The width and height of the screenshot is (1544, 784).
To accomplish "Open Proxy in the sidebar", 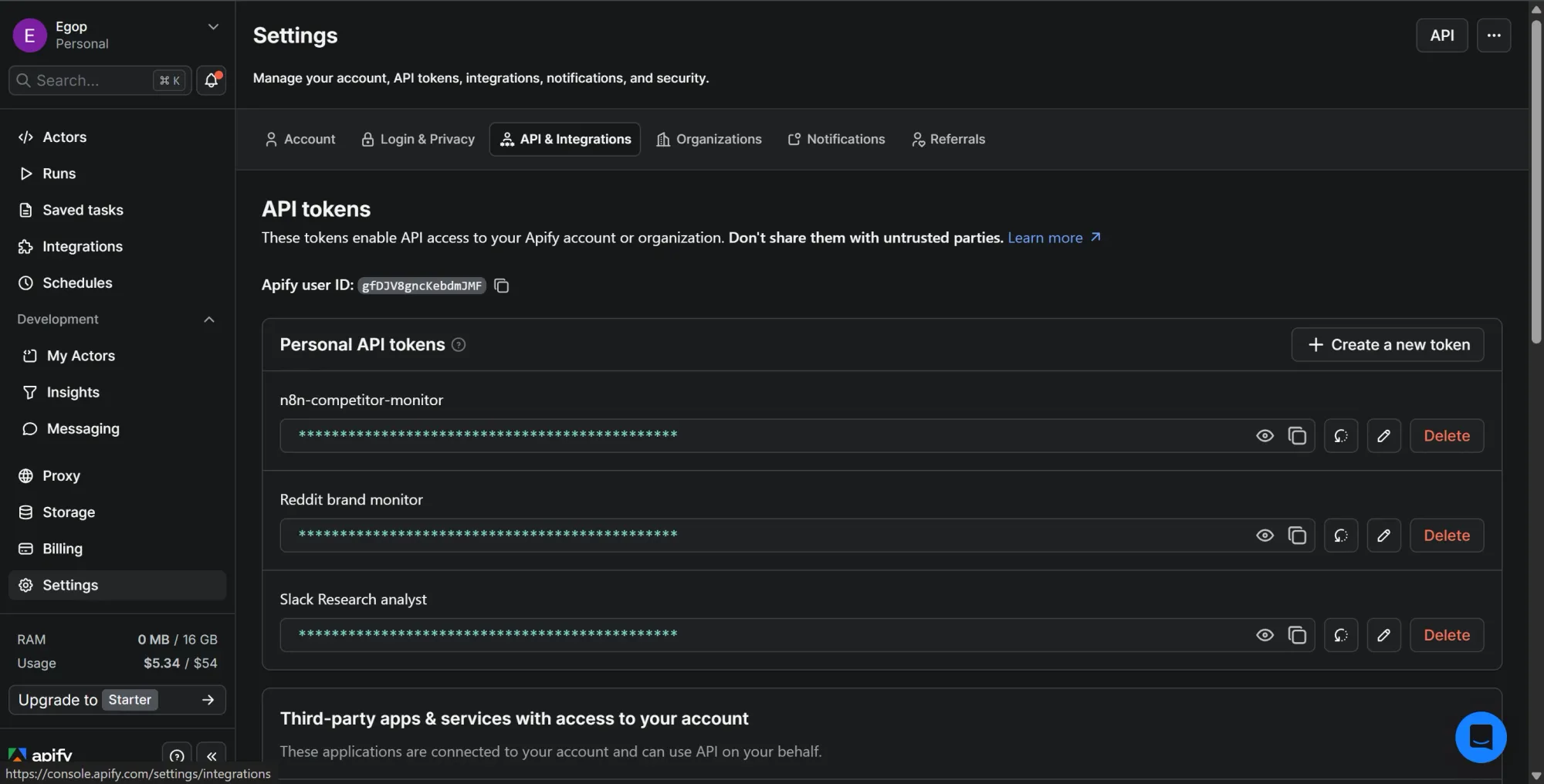I will pos(117,476).
